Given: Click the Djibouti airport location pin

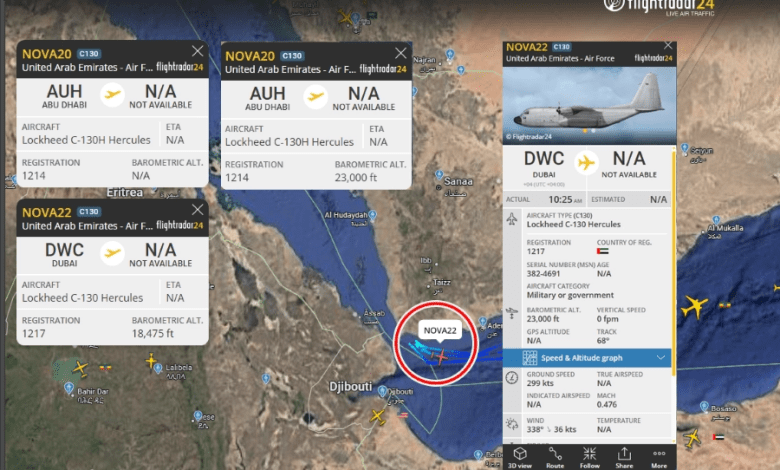Looking at the screenshot, I should [382, 391].
